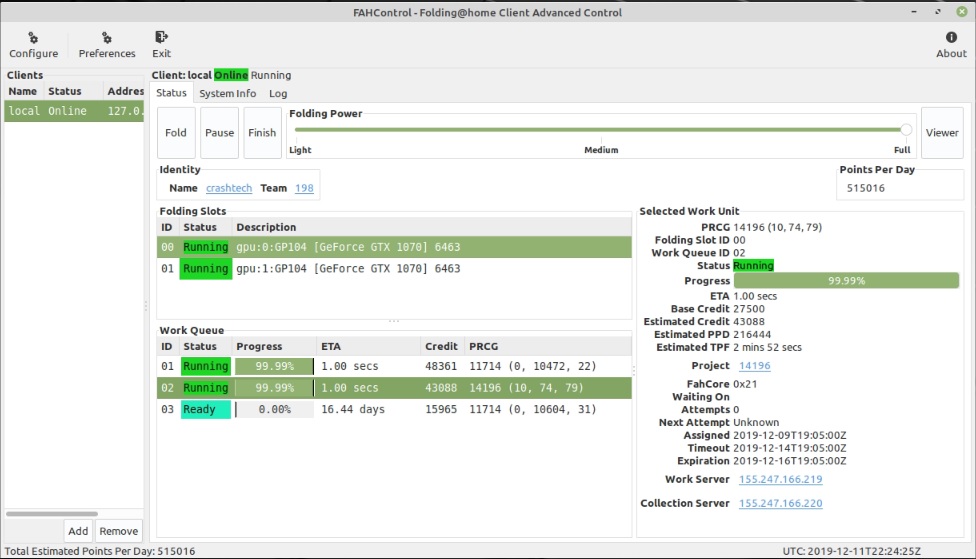This screenshot has width=976, height=559.
Task: Select work queue 01 row
Action: point(394,366)
